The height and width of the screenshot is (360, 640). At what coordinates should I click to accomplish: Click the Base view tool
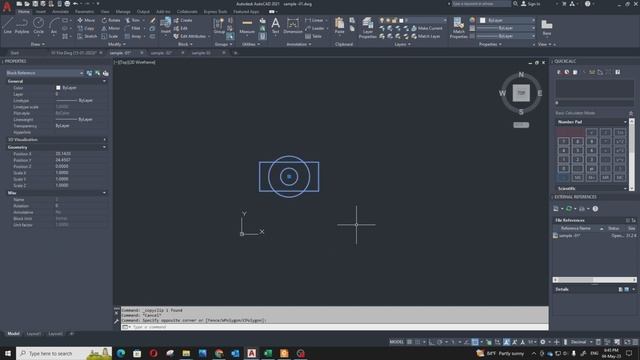[x=547, y=27]
